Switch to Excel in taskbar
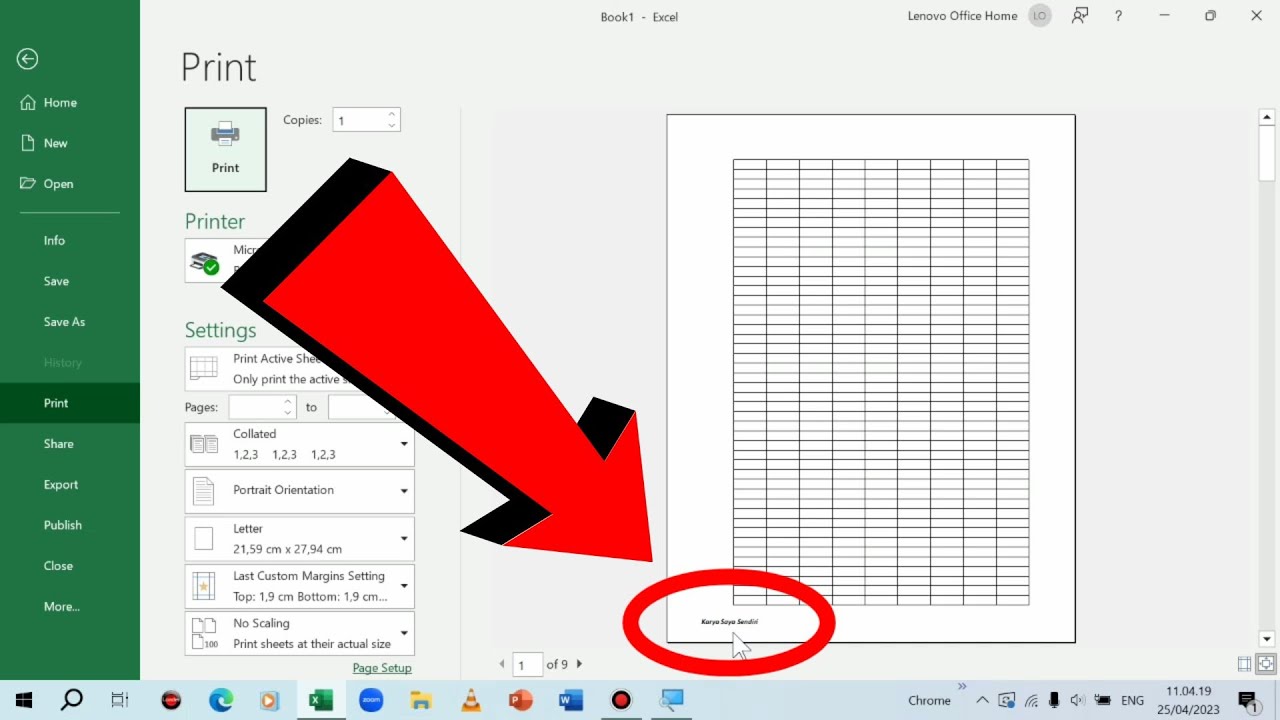Image resolution: width=1280 pixels, height=720 pixels. click(x=321, y=700)
